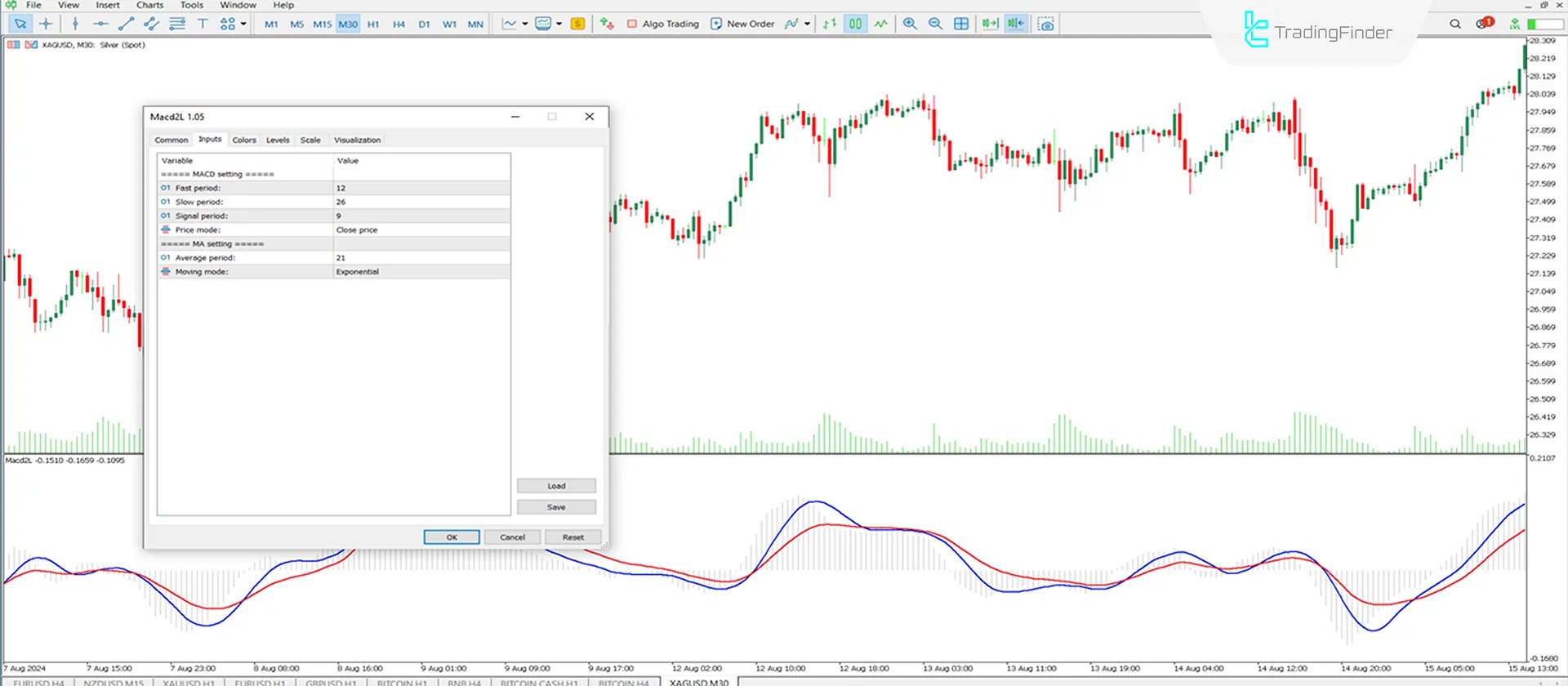Click the Reset button
The width and height of the screenshot is (1568, 686).
point(572,537)
